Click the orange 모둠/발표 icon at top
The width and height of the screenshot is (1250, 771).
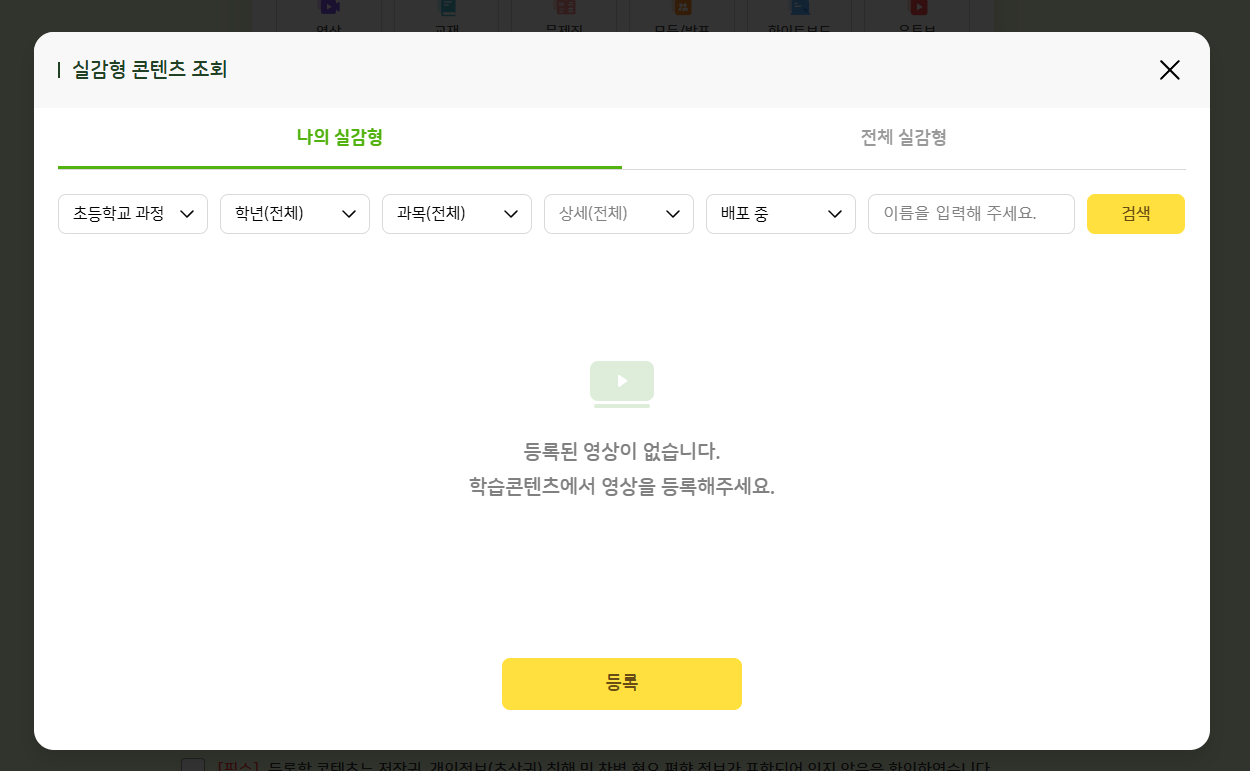(x=683, y=8)
